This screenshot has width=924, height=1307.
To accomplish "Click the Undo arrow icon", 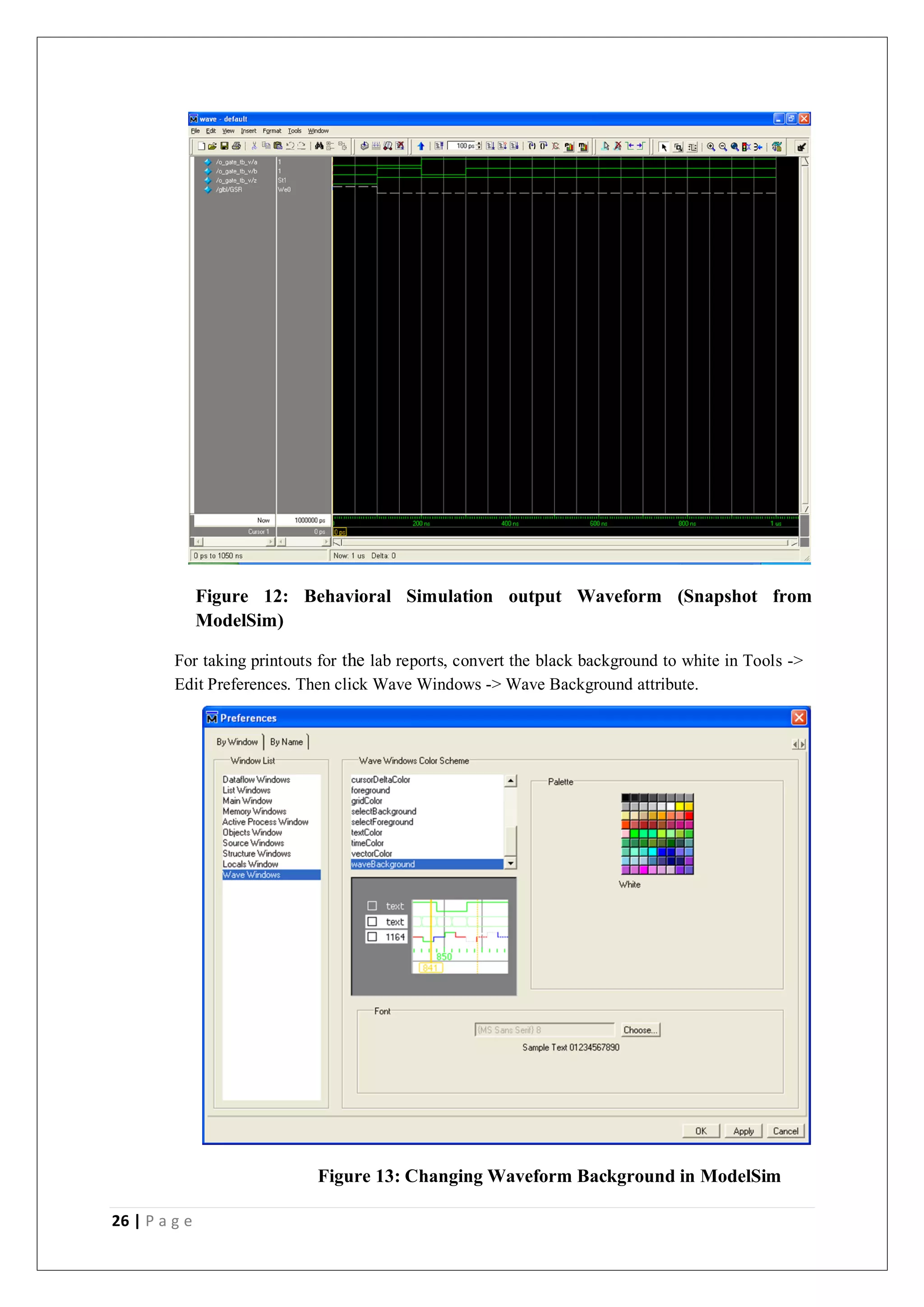I will click(x=290, y=146).
